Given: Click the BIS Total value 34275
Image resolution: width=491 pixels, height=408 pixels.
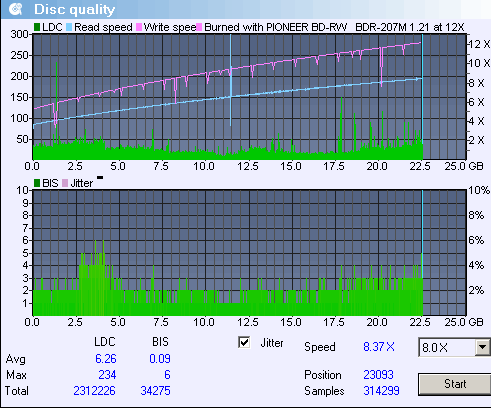Looking at the screenshot, I should click(x=155, y=391).
